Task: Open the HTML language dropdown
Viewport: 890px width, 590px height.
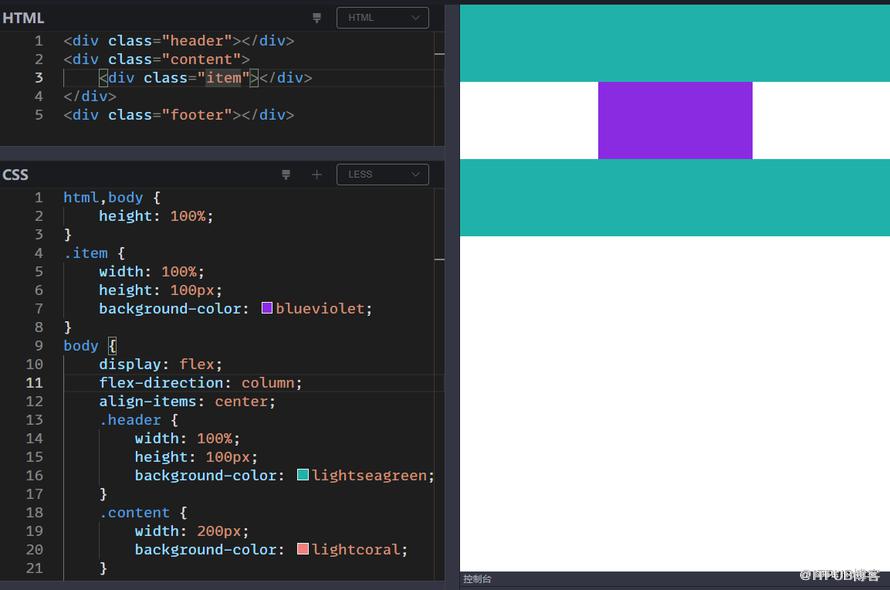Action: (x=383, y=18)
